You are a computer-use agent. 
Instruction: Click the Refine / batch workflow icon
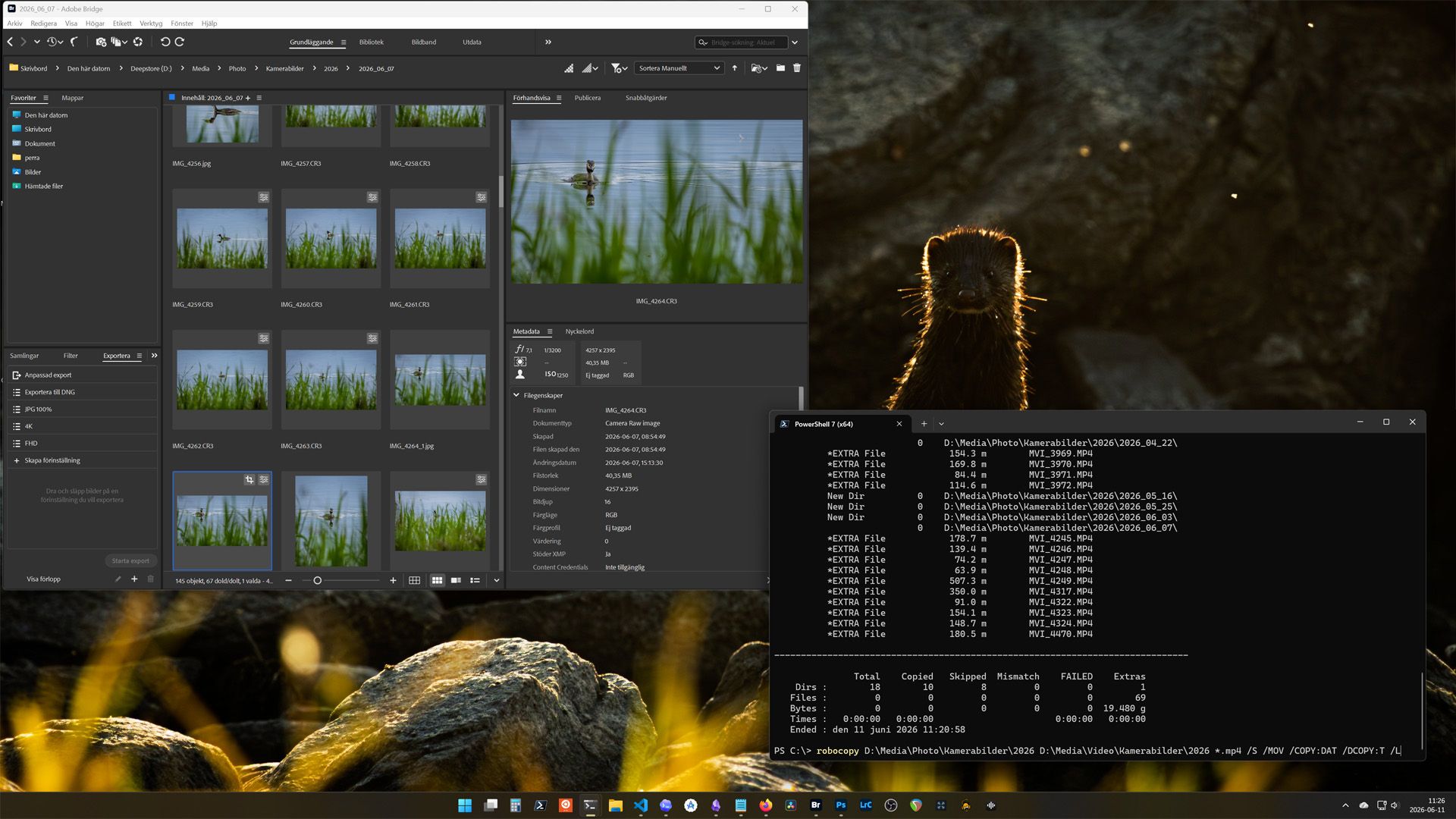point(119,42)
